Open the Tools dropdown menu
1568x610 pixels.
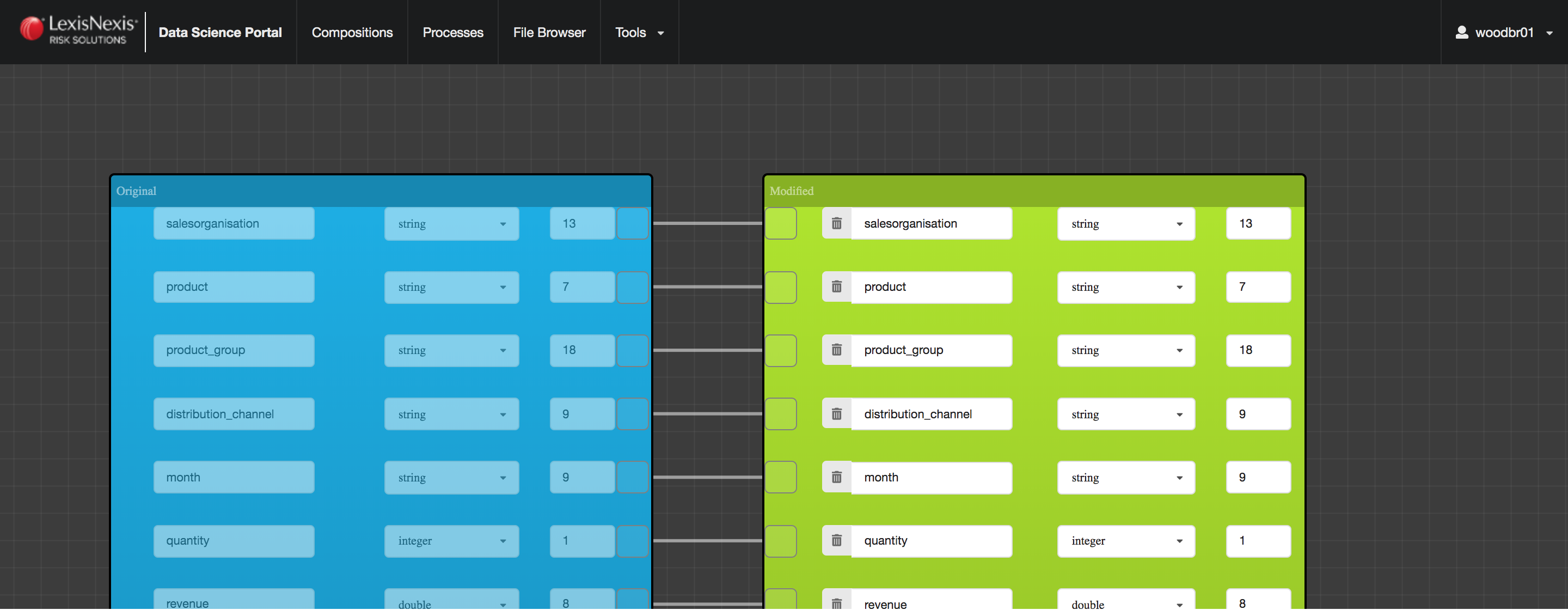(639, 32)
